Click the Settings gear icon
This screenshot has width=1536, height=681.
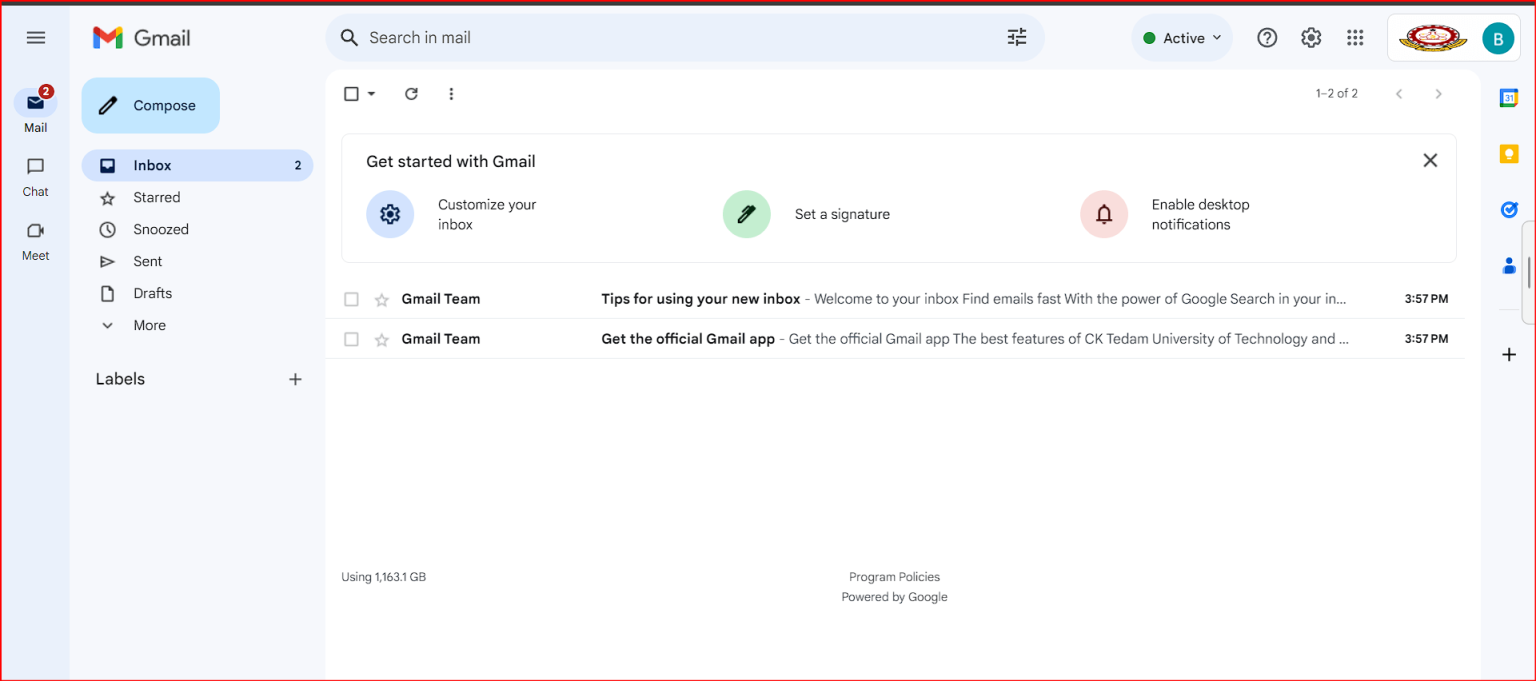pos(1311,38)
